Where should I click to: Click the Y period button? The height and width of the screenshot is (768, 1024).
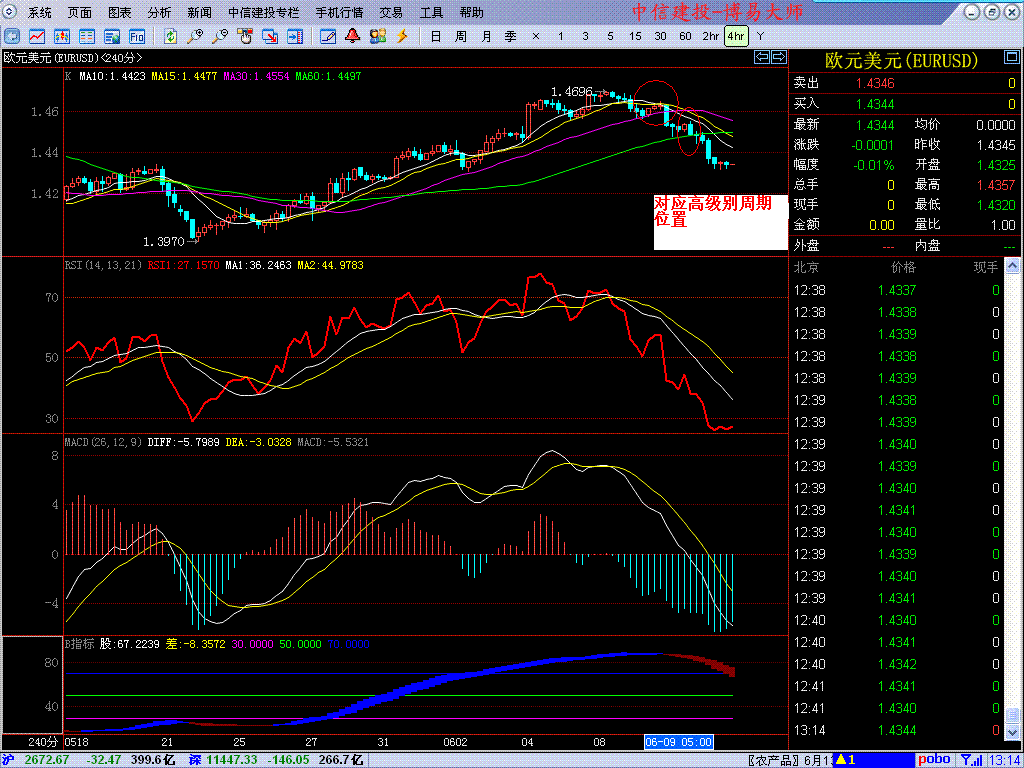tap(760, 36)
